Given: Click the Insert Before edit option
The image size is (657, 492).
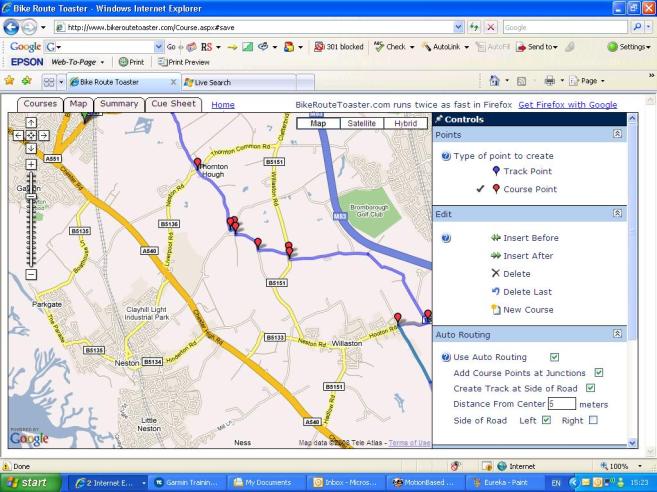Looking at the screenshot, I should pyautogui.click(x=530, y=238).
